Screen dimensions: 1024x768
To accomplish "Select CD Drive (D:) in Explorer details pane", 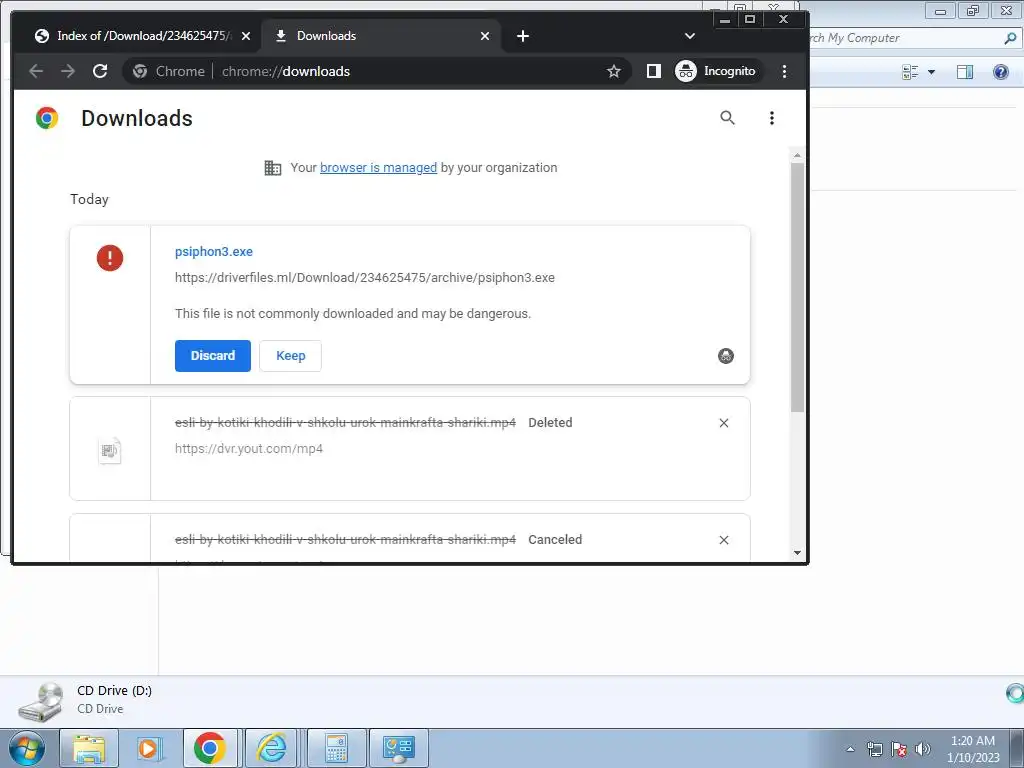I will (x=85, y=699).
